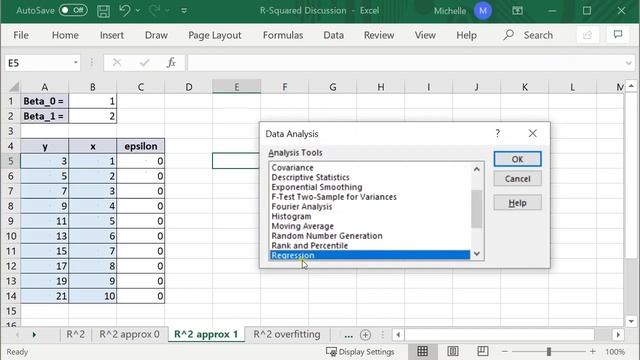640x360 pixels.
Task: Open the Review ribbon tab
Action: pos(379,35)
